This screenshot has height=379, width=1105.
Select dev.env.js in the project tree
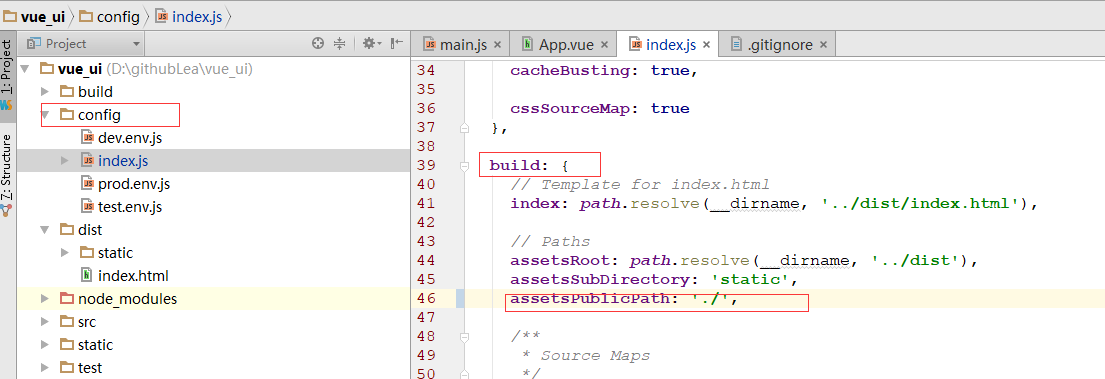pyautogui.click(x=130, y=137)
